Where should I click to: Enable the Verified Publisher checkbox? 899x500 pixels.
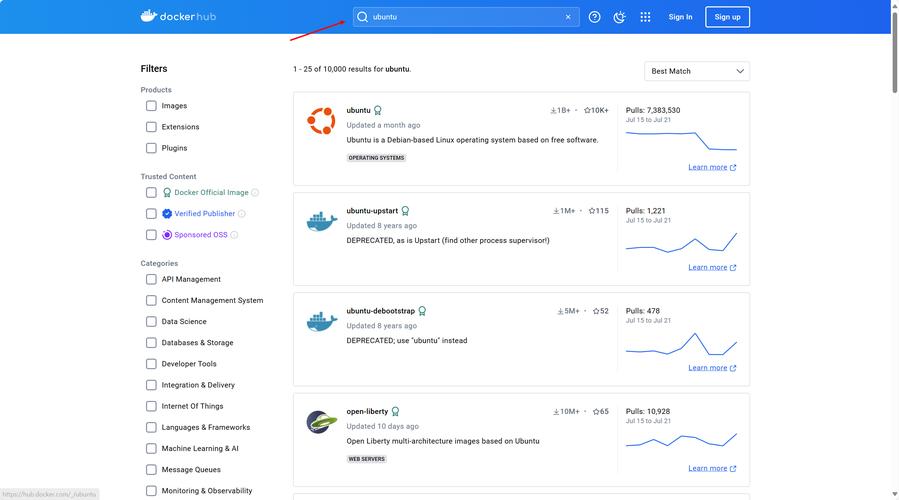[151, 213]
